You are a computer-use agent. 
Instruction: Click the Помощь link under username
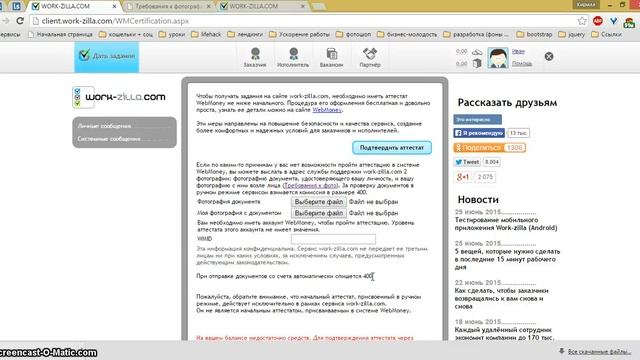(x=522, y=63)
